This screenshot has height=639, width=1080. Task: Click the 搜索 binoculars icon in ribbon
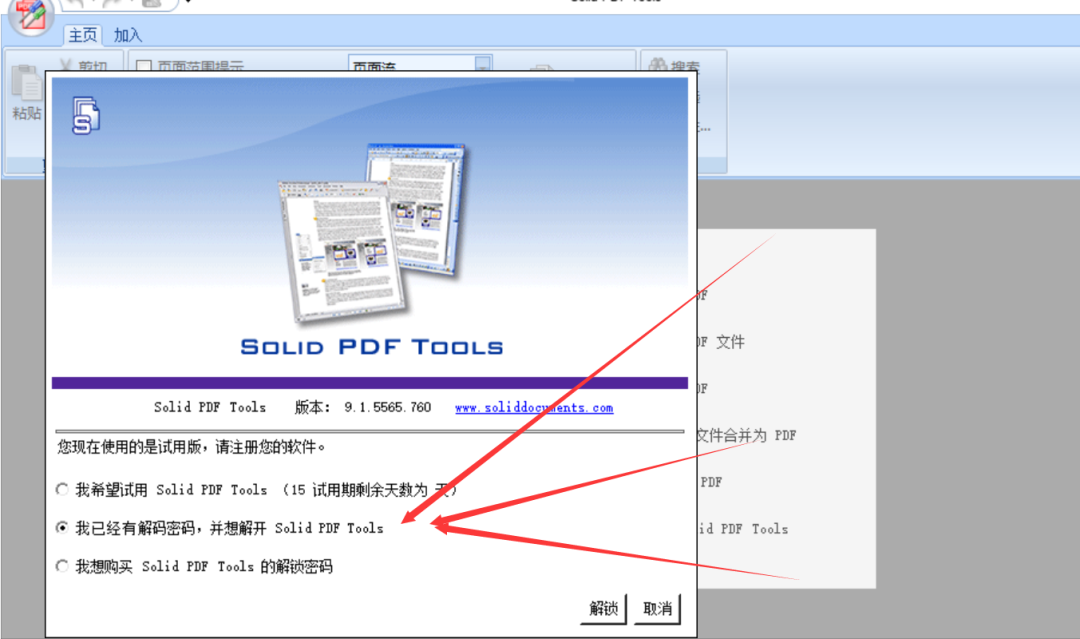pos(658,65)
